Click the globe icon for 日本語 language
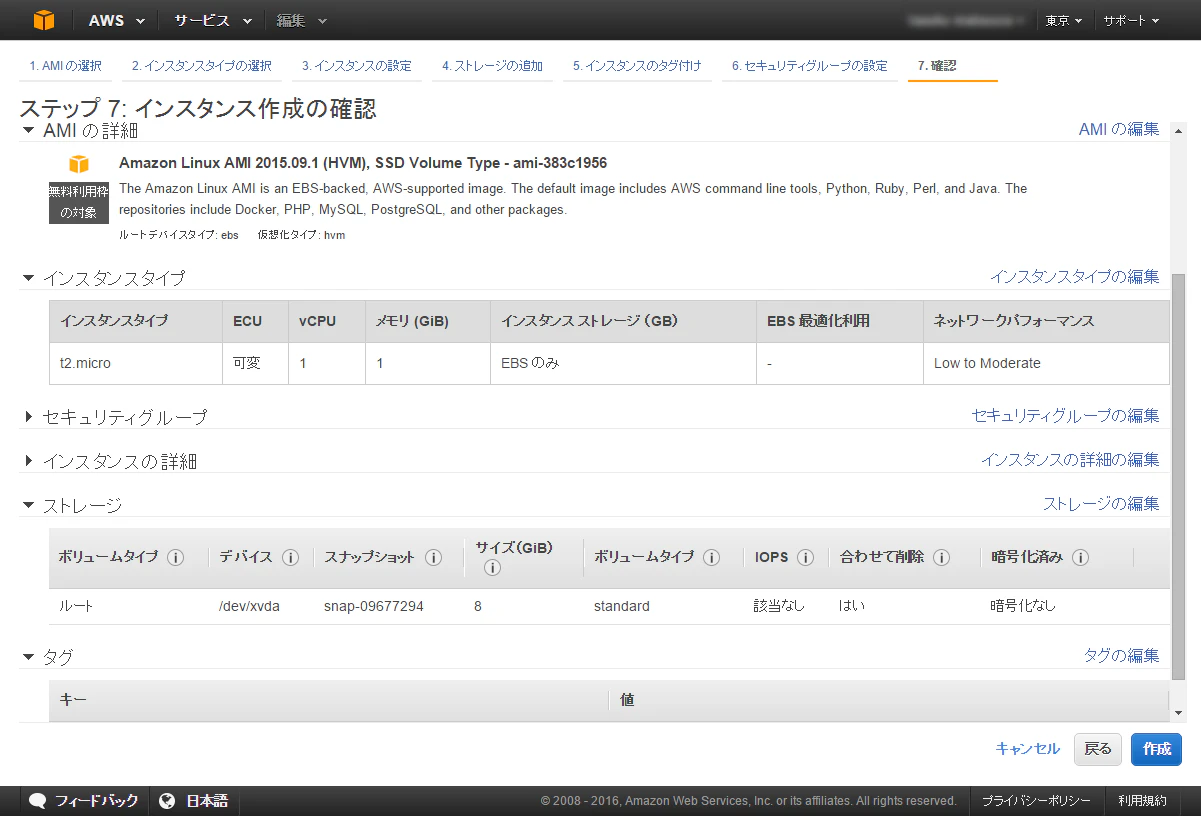The height and width of the screenshot is (816, 1201). click(167, 801)
